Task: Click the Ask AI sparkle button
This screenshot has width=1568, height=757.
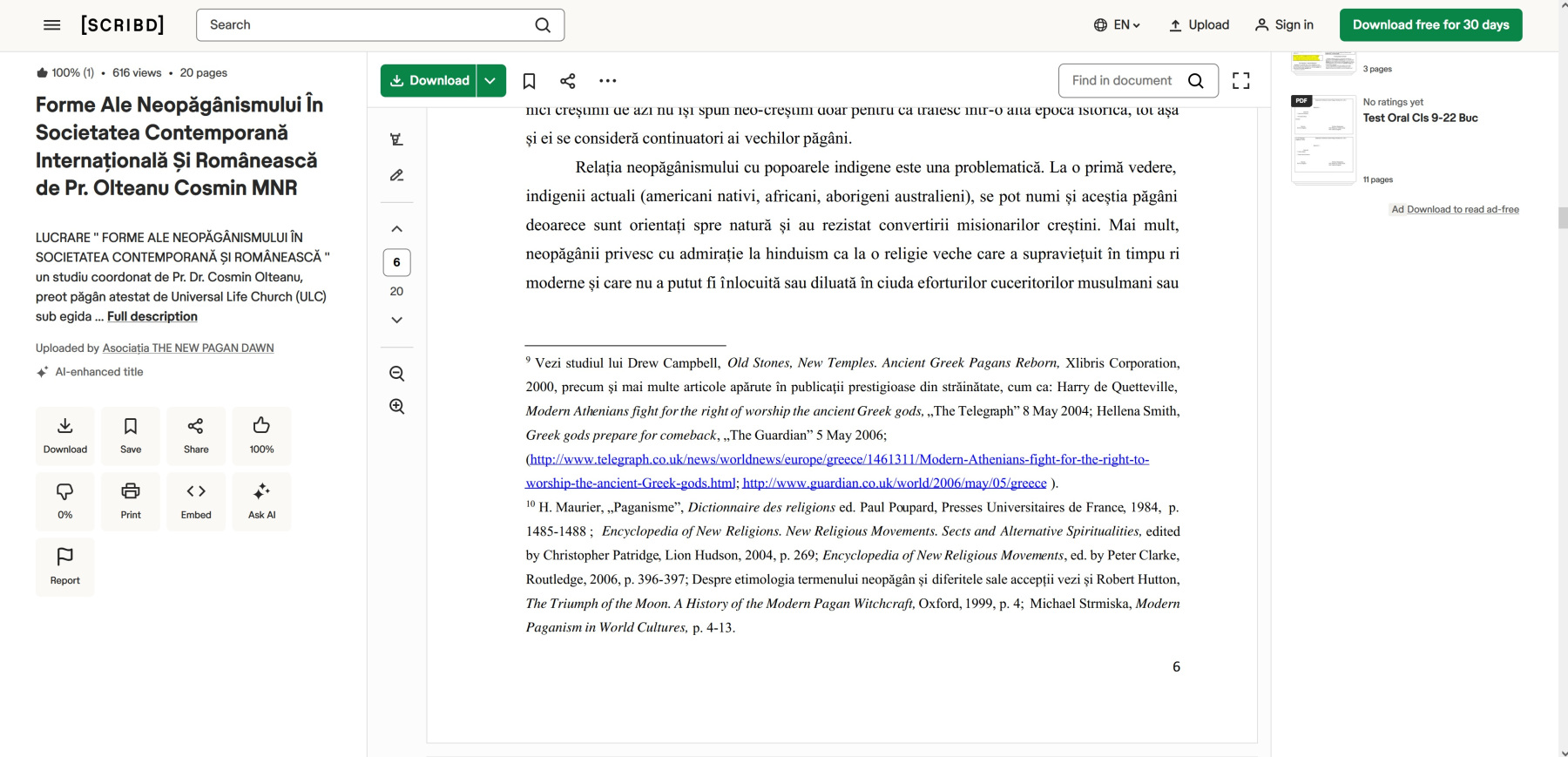Action: coord(261,501)
